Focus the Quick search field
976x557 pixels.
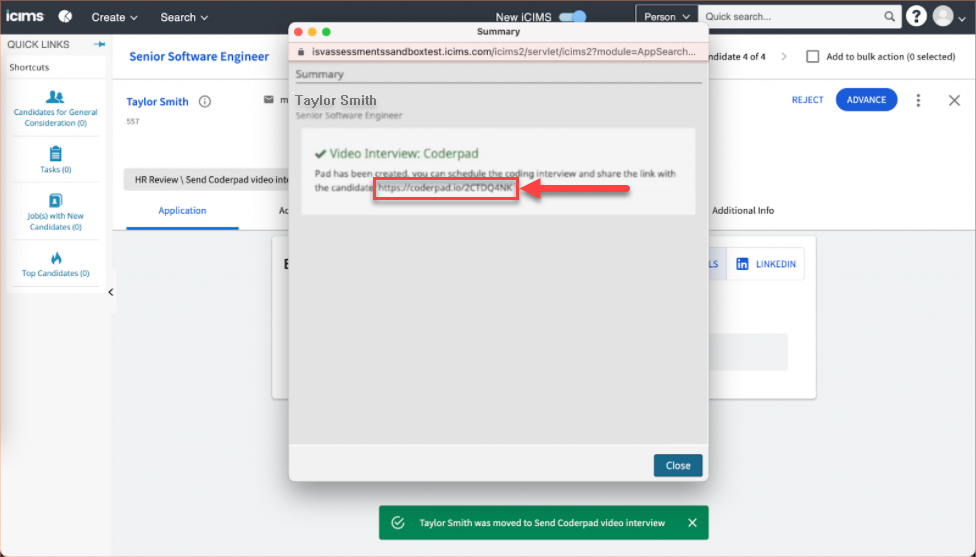click(x=791, y=17)
